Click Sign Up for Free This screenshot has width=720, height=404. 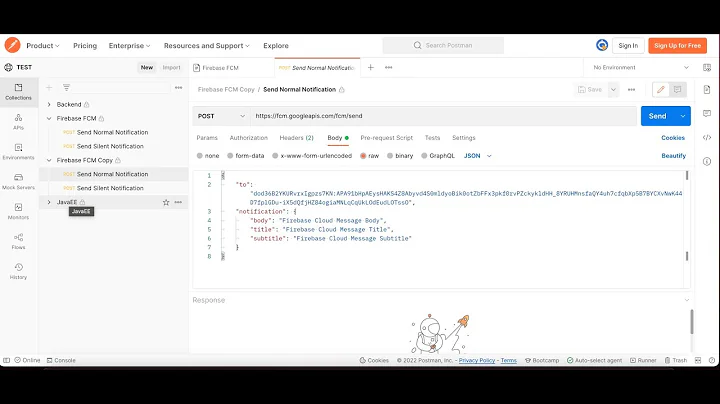pyautogui.click(x=677, y=45)
